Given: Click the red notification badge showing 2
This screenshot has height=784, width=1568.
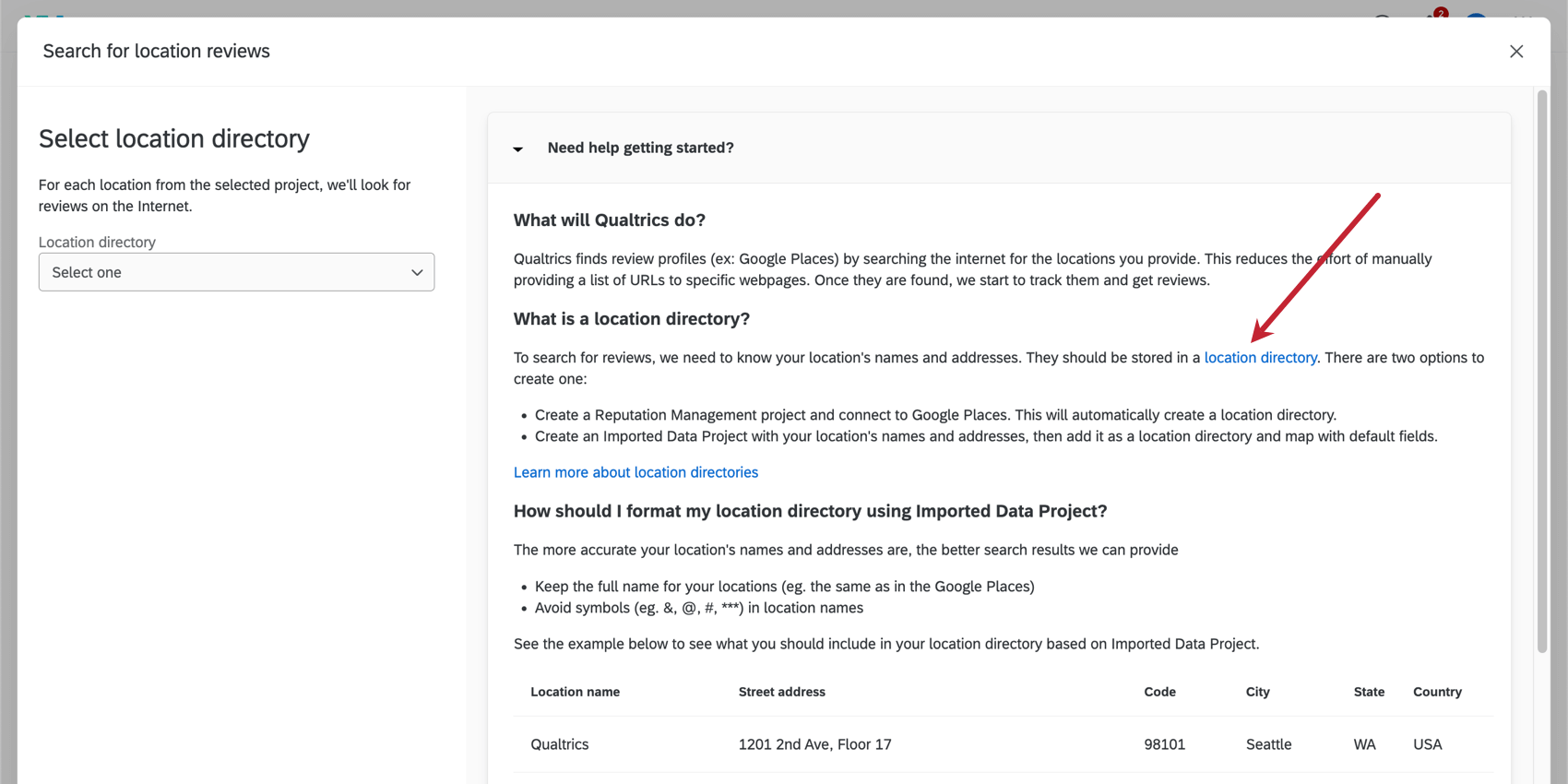Looking at the screenshot, I should click(1441, 13).
